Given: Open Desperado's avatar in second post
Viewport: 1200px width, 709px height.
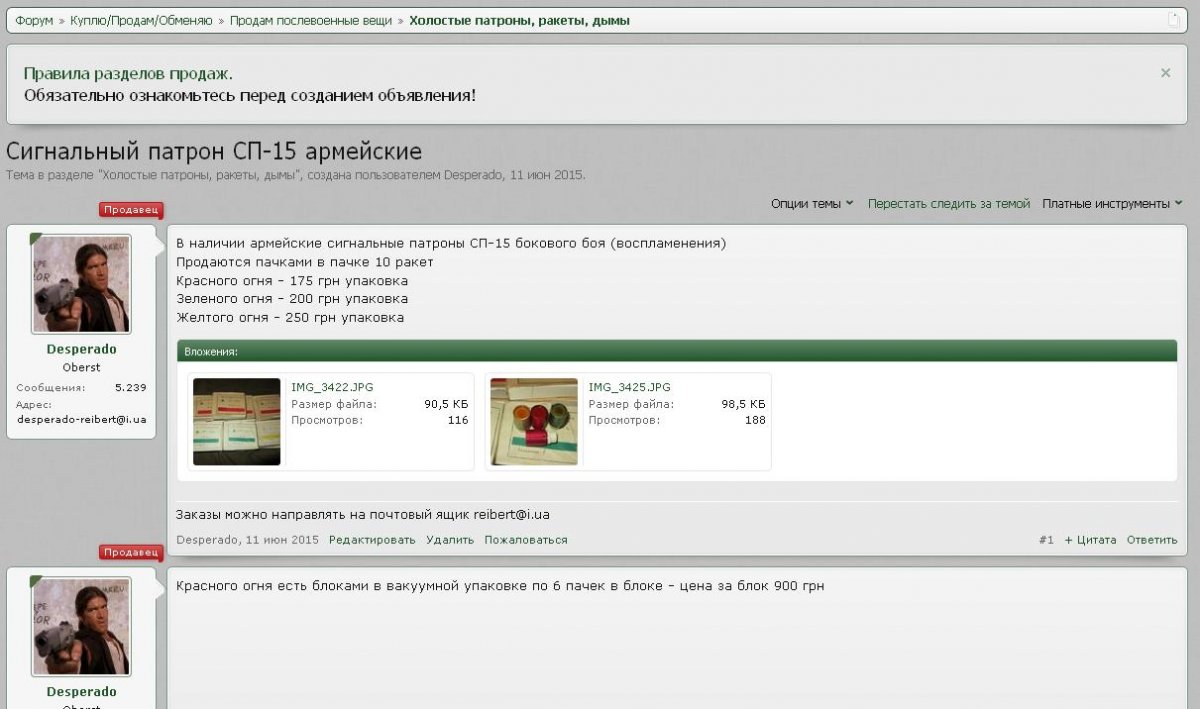Looking at the screenshot, I should (x=81, y=626).
